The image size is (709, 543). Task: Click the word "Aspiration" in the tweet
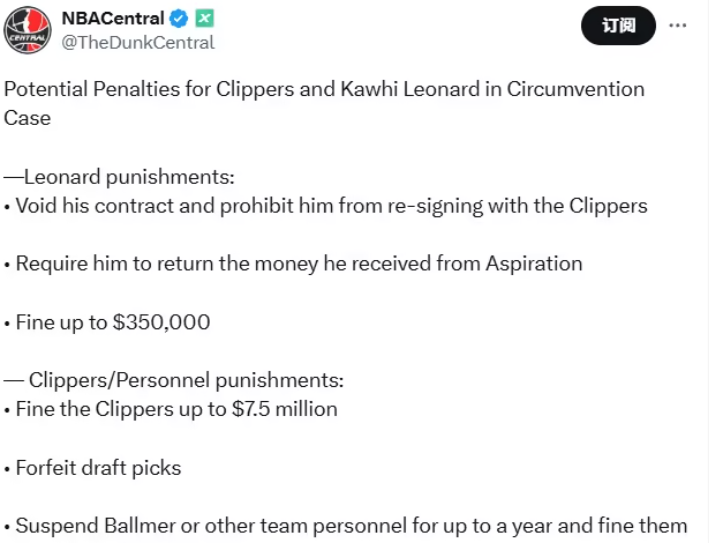click(x=534, y=264)
